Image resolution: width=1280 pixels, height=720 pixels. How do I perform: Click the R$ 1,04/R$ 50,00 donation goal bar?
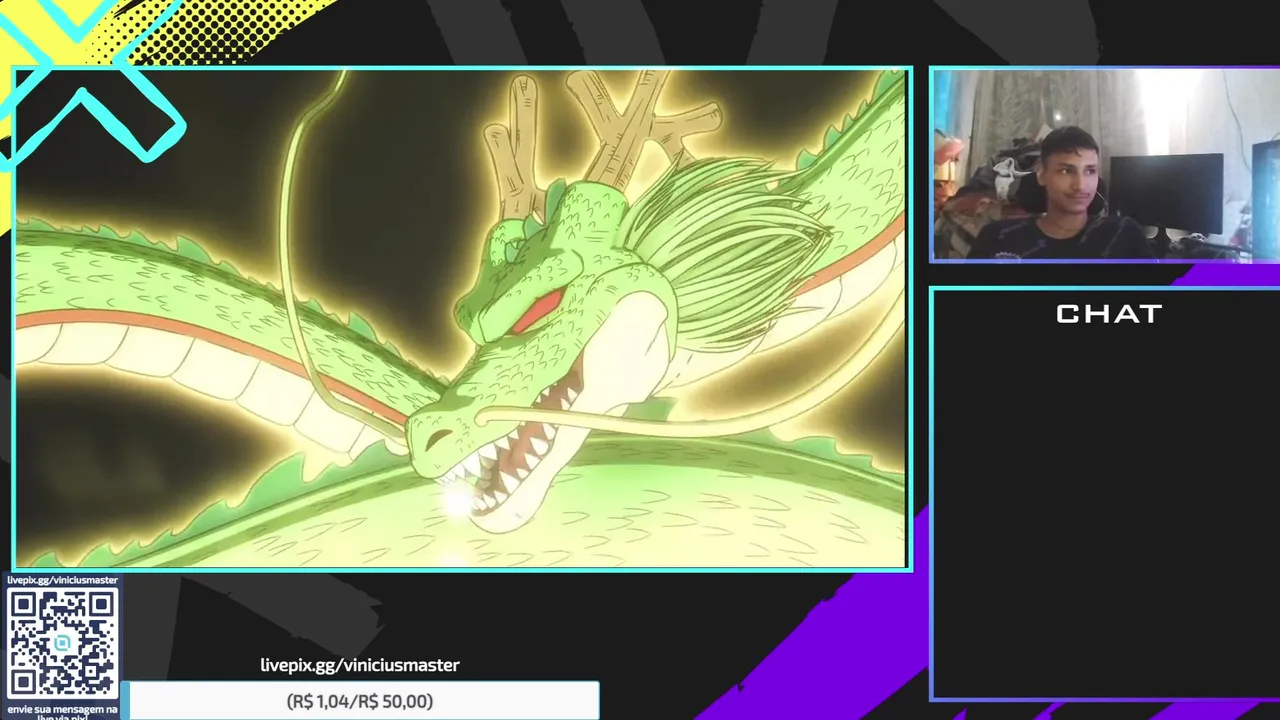click(360, 701)
